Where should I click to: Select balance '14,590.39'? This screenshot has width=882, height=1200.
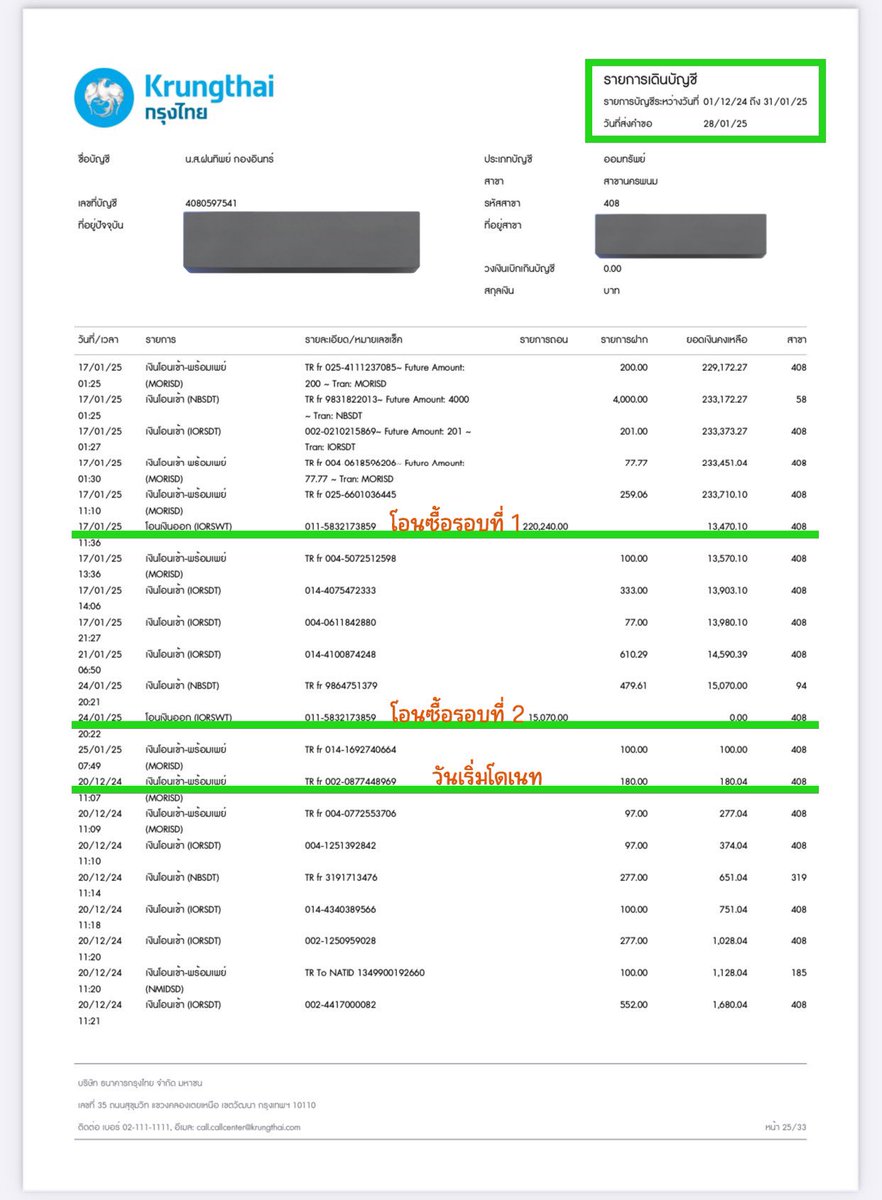[x=727, y=654]
